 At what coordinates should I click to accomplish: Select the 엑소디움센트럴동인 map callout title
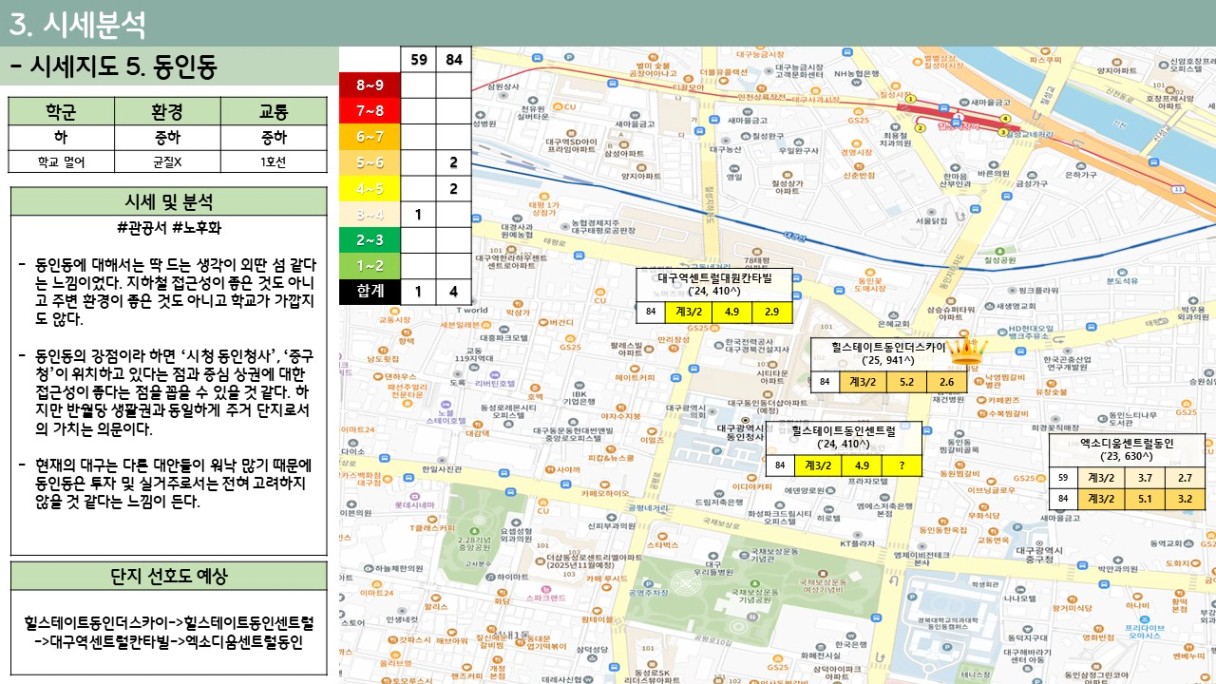pos(1126,443)
